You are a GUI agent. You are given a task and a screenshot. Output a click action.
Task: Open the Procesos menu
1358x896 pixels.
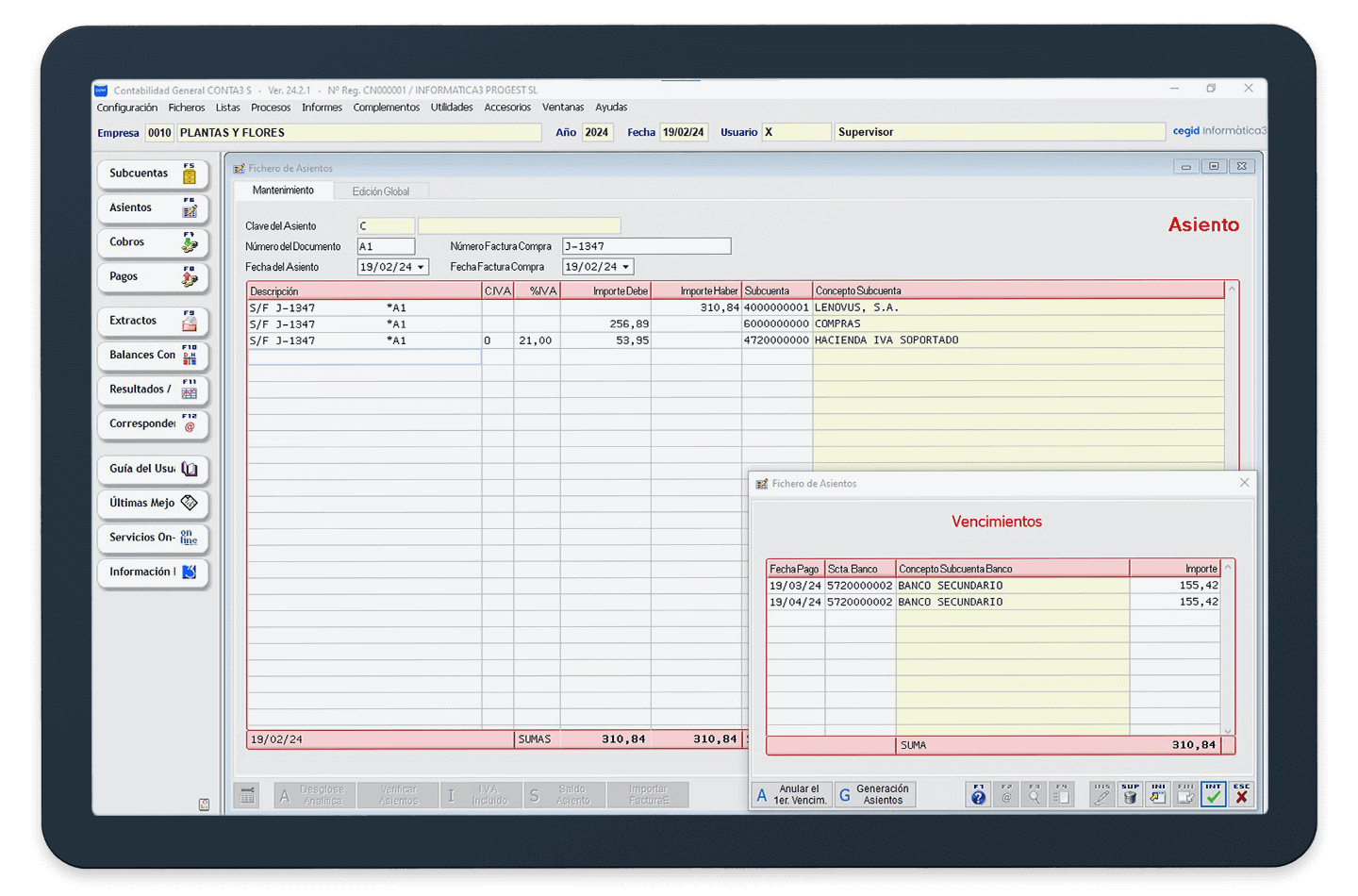271,108
